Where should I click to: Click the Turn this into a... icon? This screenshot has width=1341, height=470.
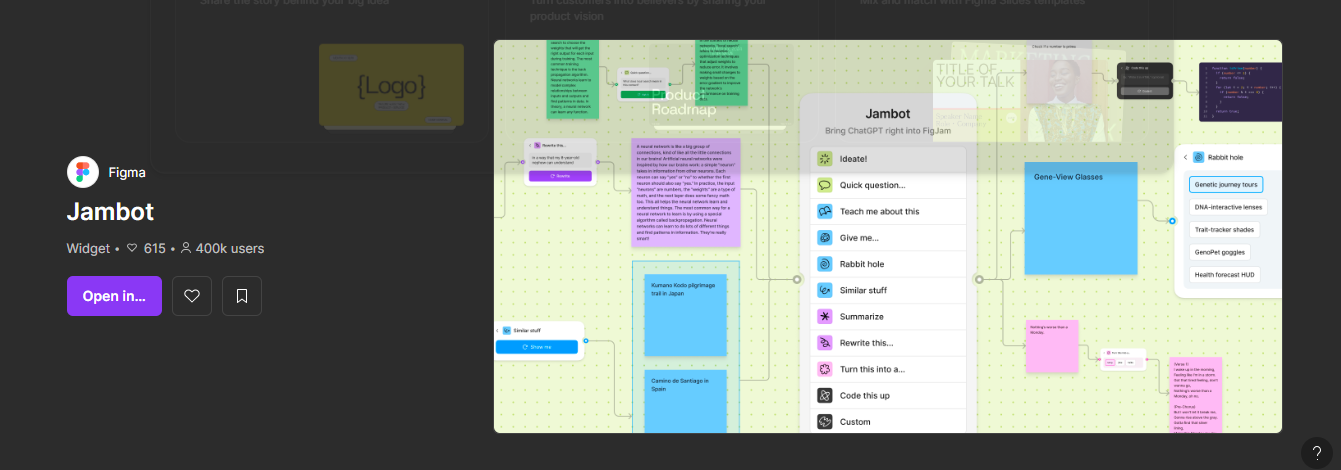pyautogui.click(x=825, y=369)
